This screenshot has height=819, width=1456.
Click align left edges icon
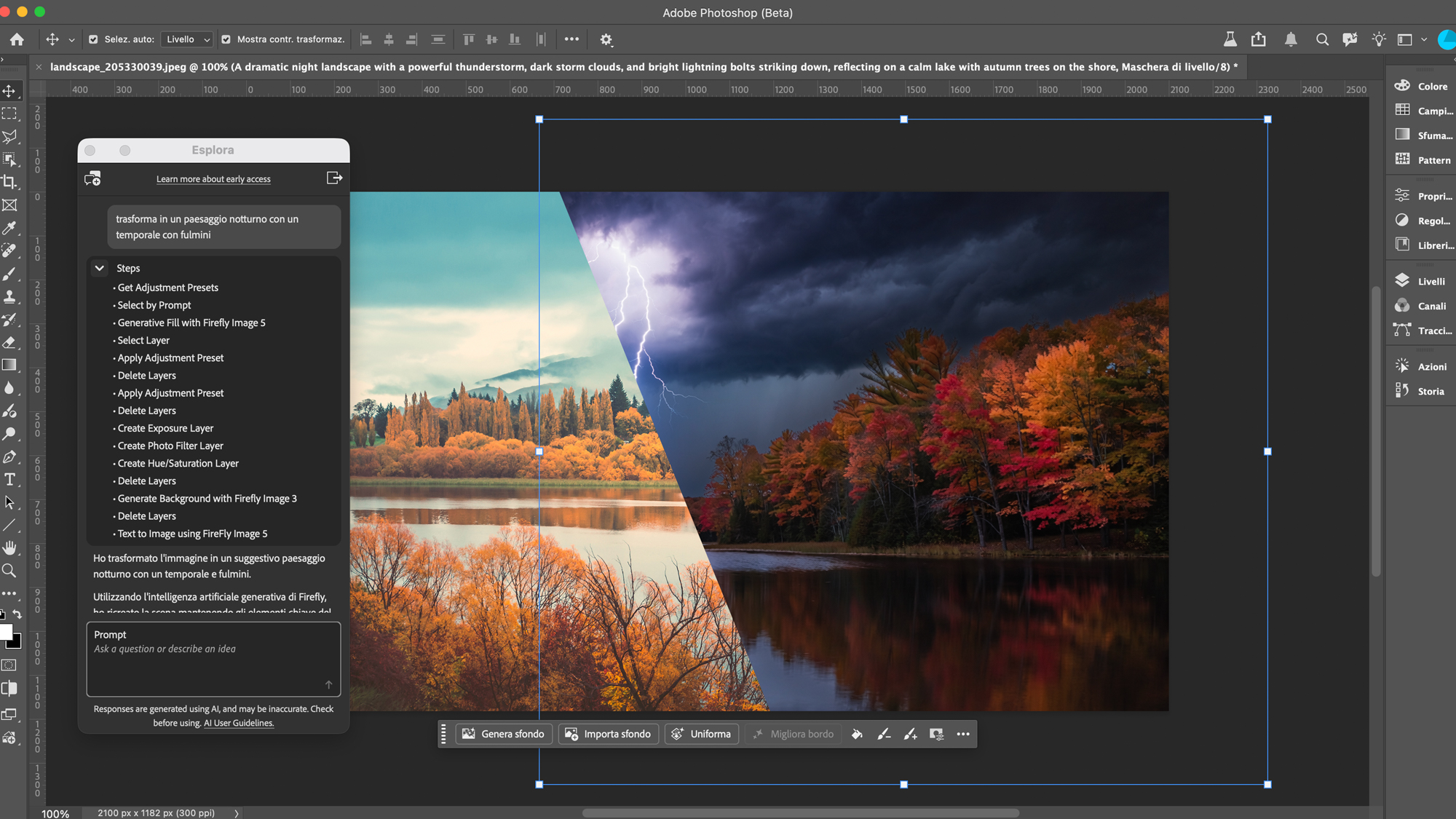click(x=366, y=39)
